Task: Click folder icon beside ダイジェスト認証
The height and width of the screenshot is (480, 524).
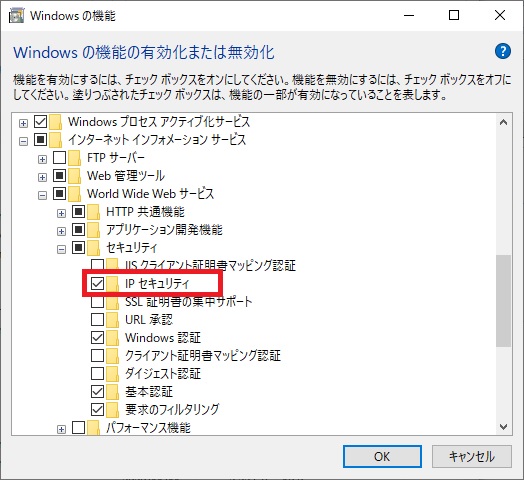Action: tap(113, 374)
